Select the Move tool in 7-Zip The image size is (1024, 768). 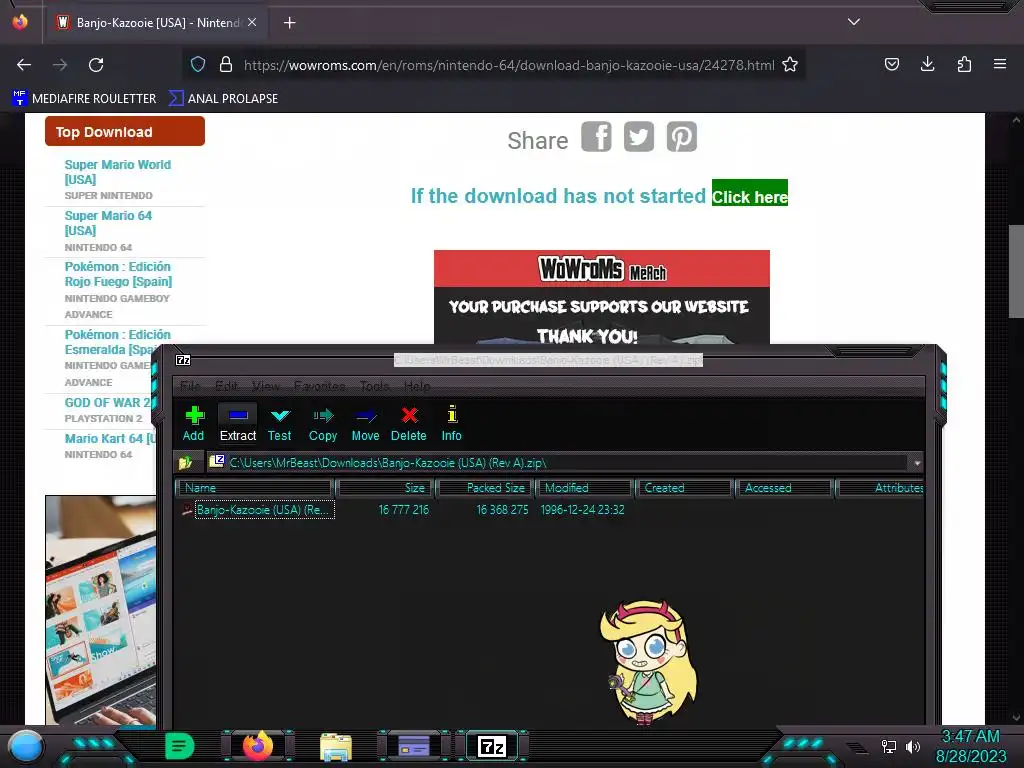tap(365, 424)
